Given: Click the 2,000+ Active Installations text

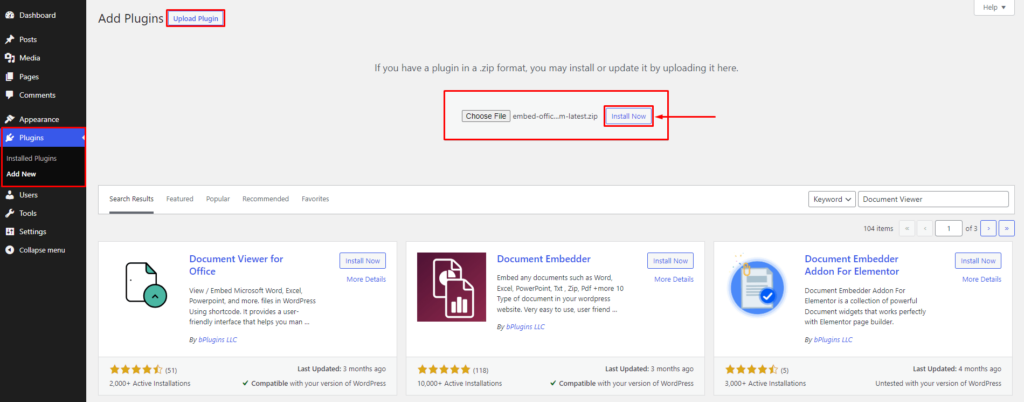Looking at the screenshot, I should pyautogui.click(x=150, y=383).
